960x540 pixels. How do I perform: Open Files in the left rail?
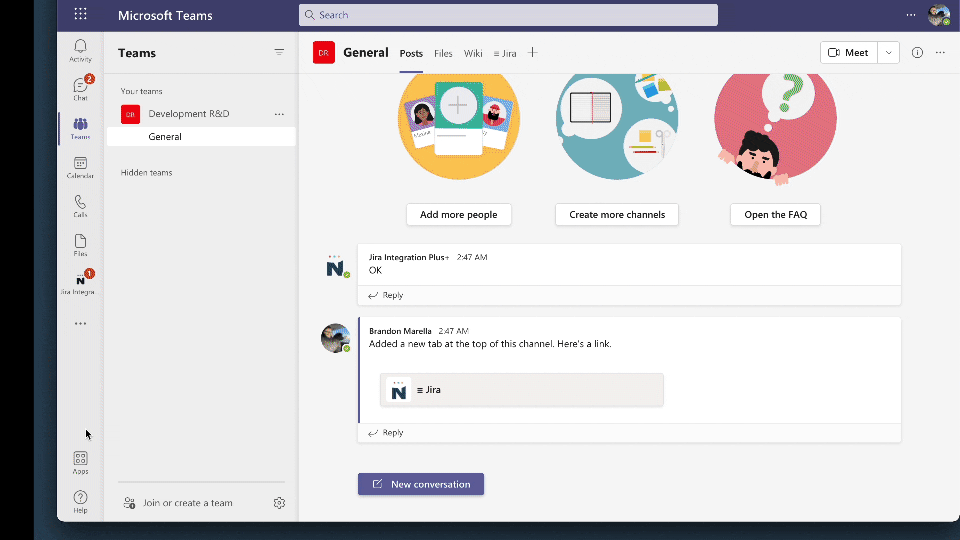(80, 245)
